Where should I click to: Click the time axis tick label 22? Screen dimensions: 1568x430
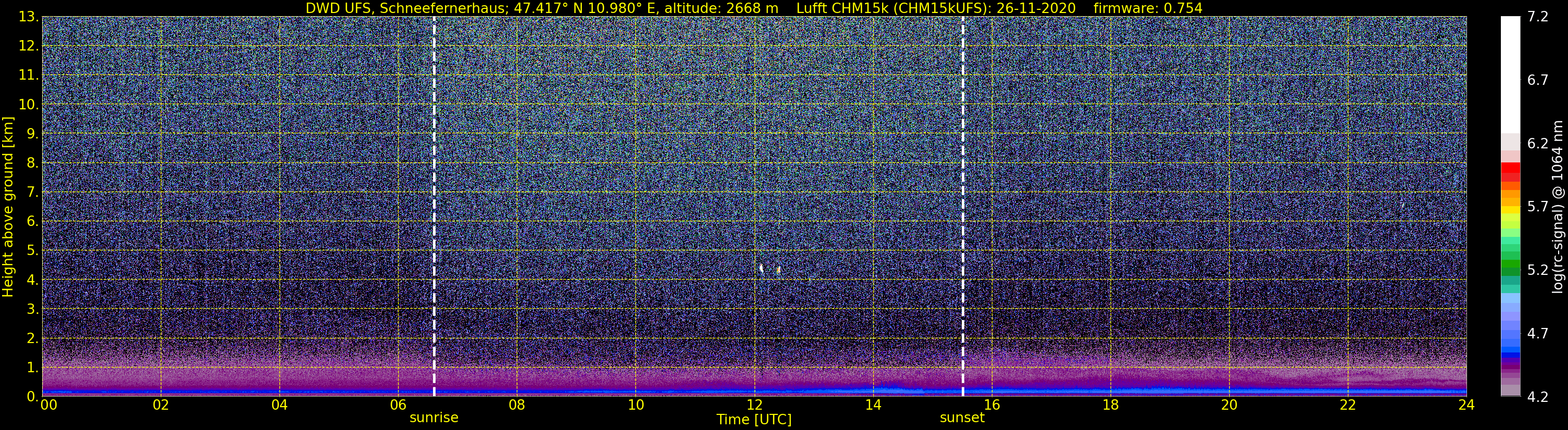pos(1348,406)
